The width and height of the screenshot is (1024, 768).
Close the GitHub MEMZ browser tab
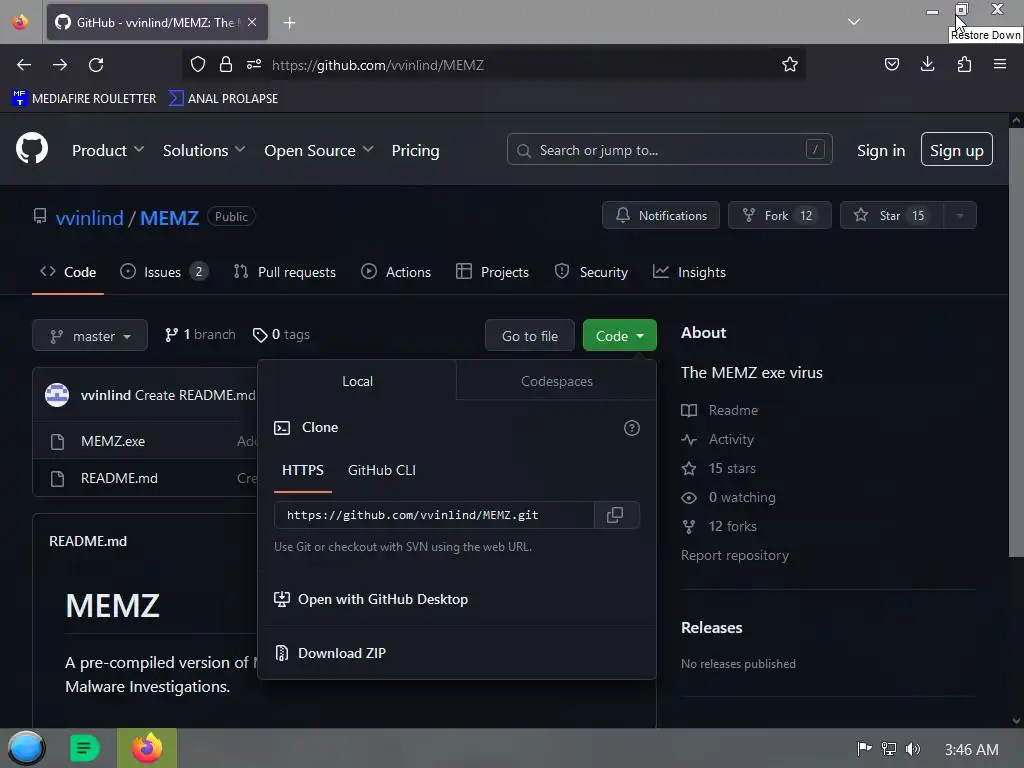pyautogui.click(x=252, y=22)
